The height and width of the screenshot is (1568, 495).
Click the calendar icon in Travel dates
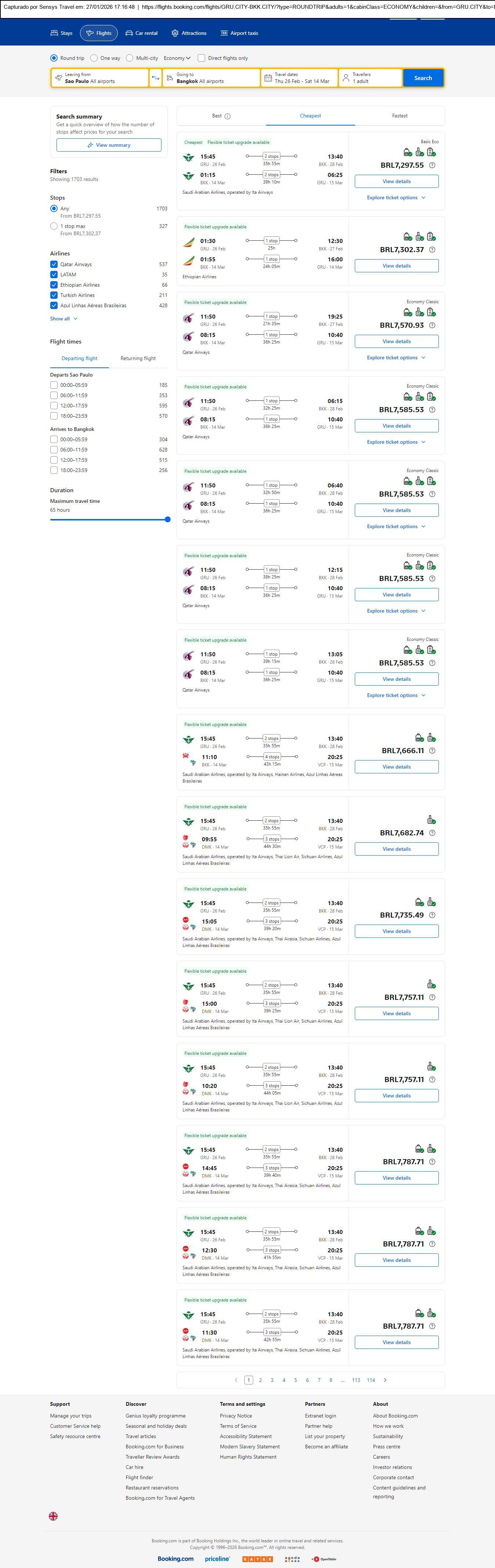[x=268, y=78]
